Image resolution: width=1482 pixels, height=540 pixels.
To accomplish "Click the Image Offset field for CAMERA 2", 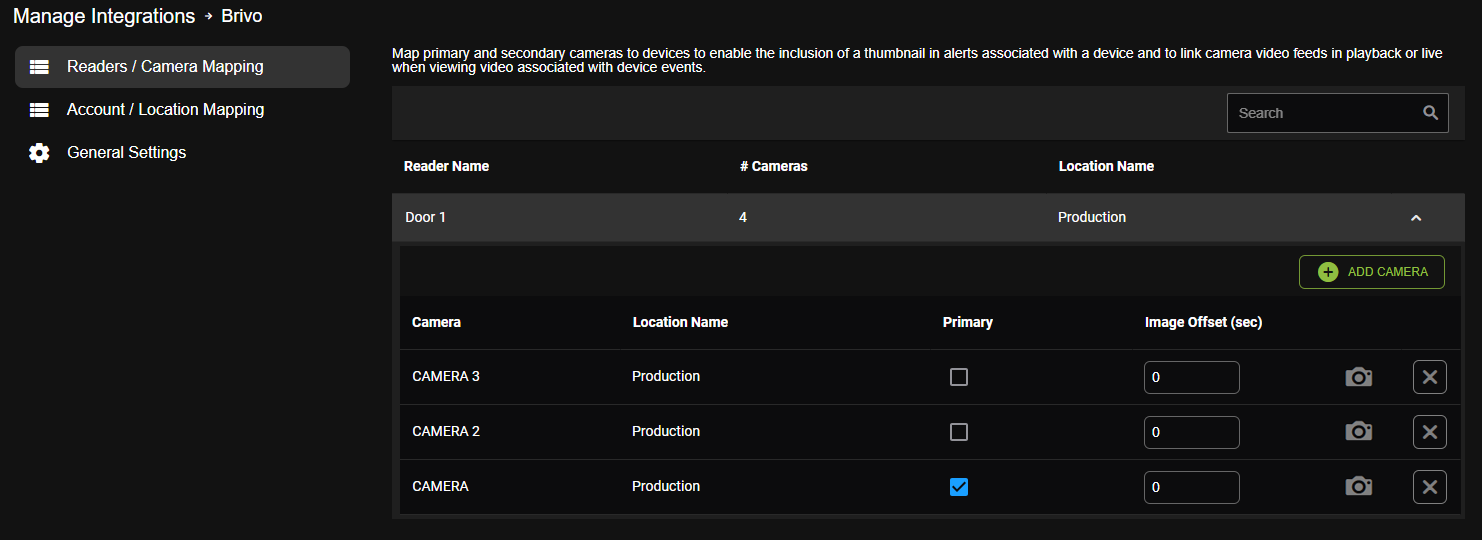I will [x=1192, y=432].
